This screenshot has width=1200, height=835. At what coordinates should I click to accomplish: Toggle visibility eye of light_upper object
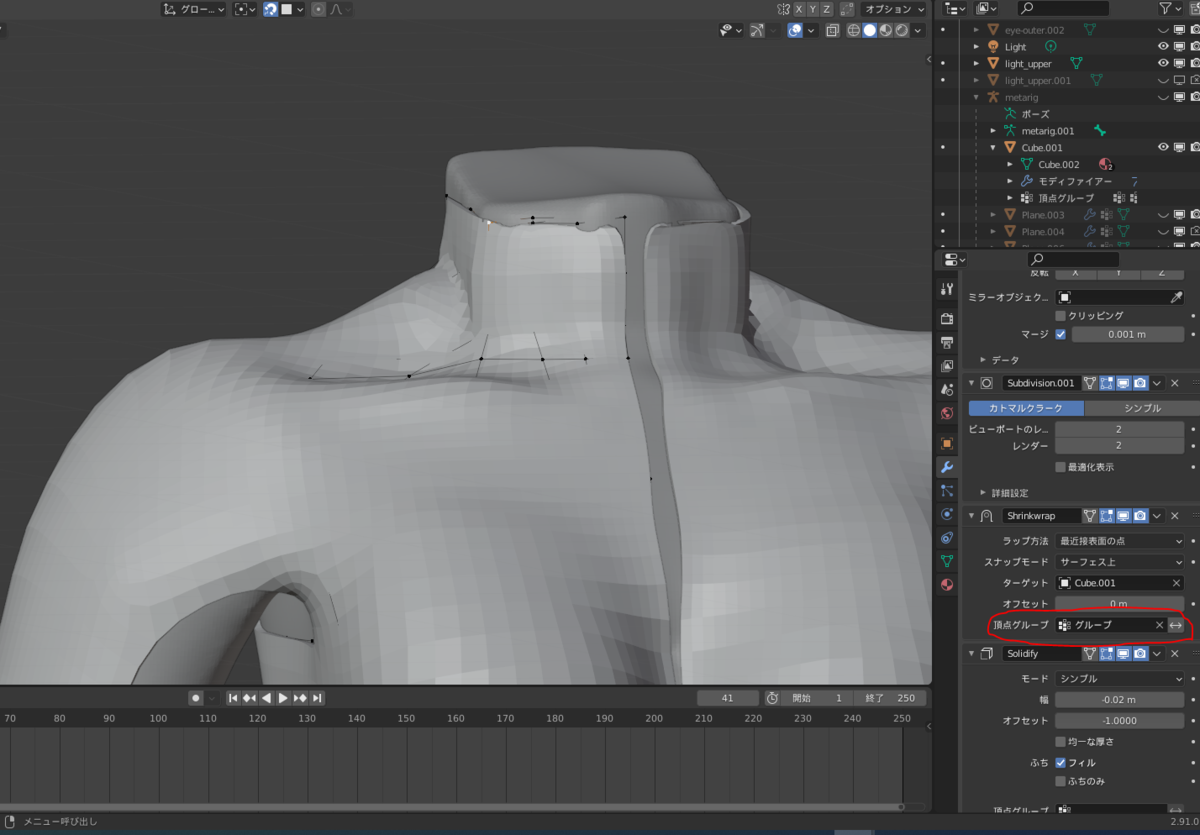coord(1163,64)
